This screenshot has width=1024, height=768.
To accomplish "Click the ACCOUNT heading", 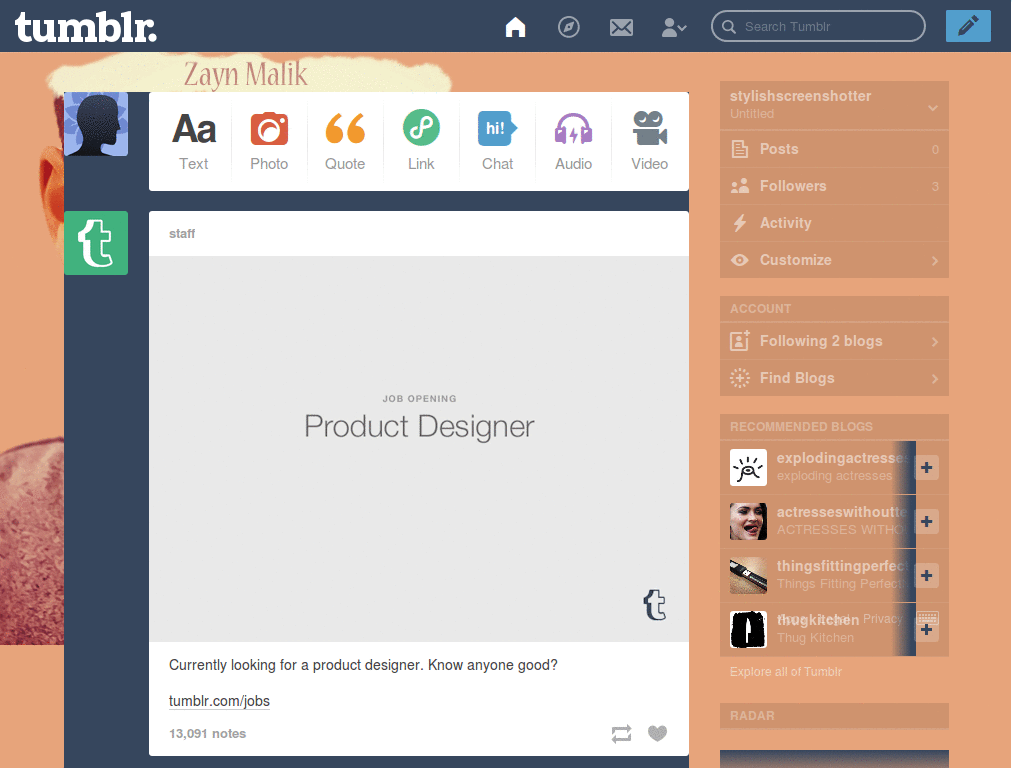I will pyautogui.click(x=760, y=309).
